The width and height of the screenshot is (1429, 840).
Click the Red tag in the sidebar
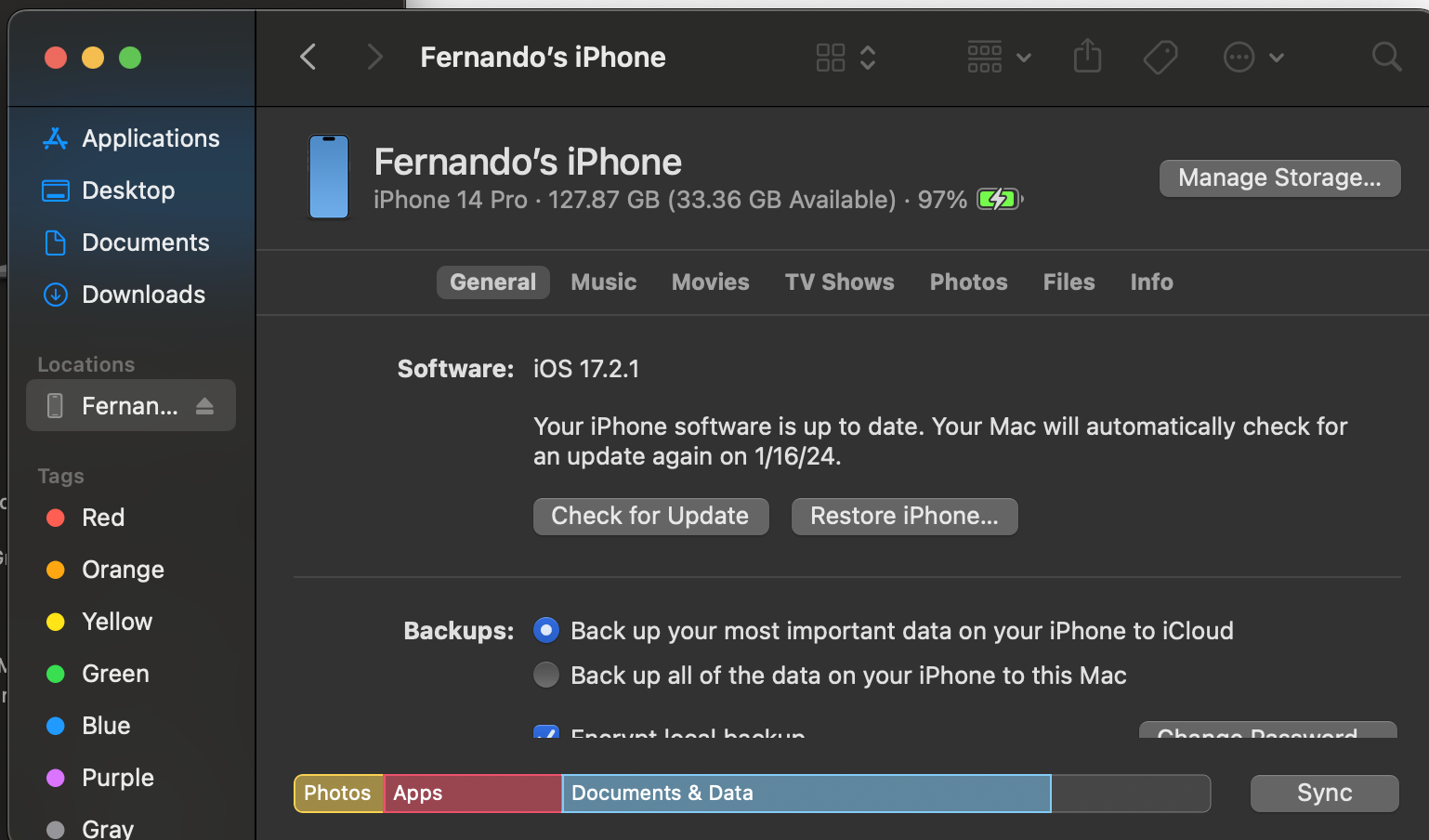click(103, 518)
